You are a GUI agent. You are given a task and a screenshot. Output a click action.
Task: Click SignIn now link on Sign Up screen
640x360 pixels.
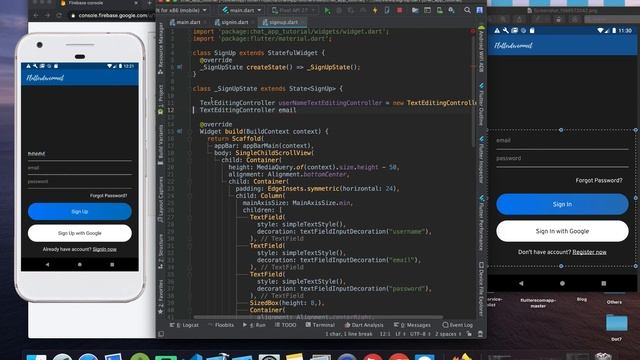(x=104, y=249)
